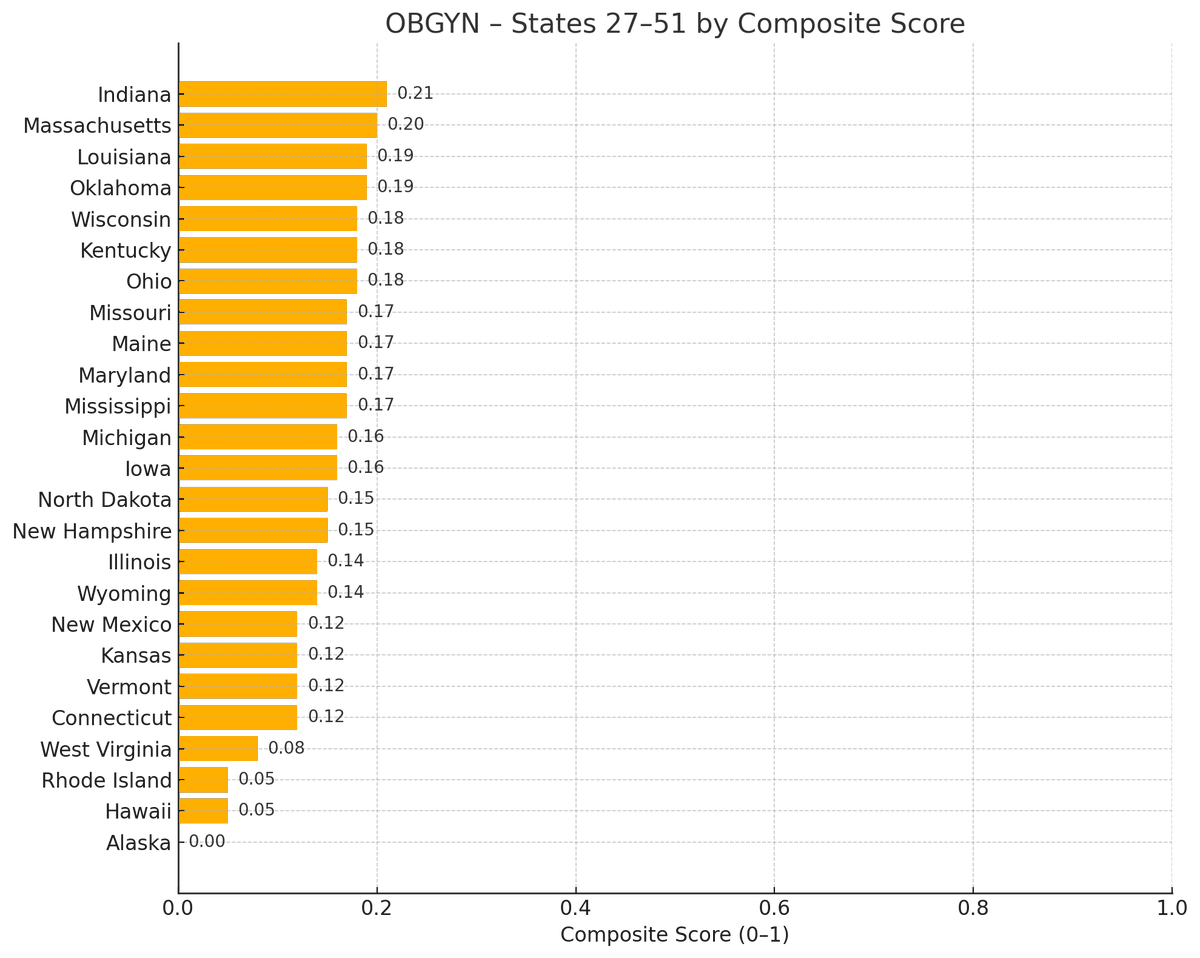Click the orange bar for Michigan
This screenshot has width=1200, height=958.
click(258, 437)
